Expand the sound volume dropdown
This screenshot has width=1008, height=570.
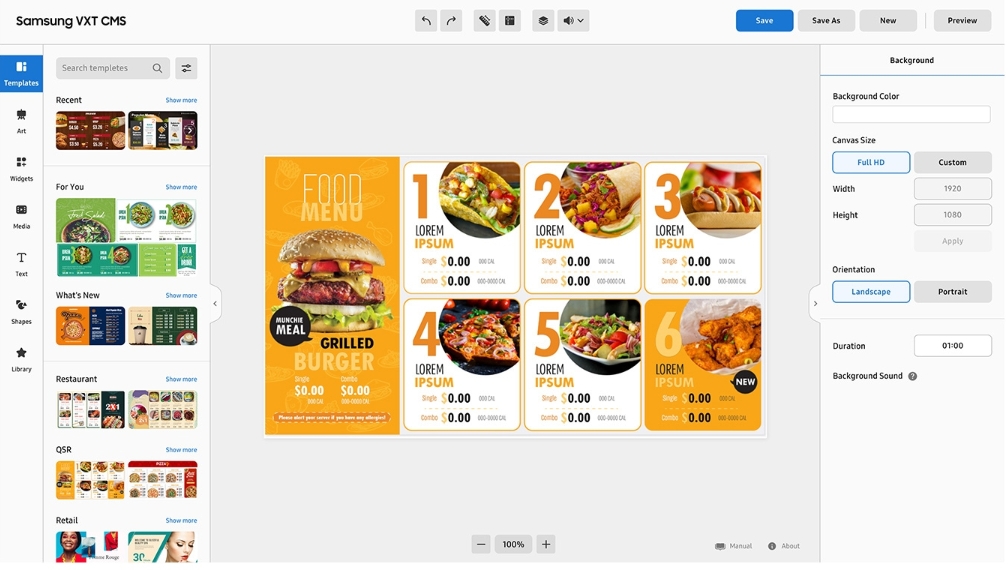pyautogui.click(x=573, y=21)
